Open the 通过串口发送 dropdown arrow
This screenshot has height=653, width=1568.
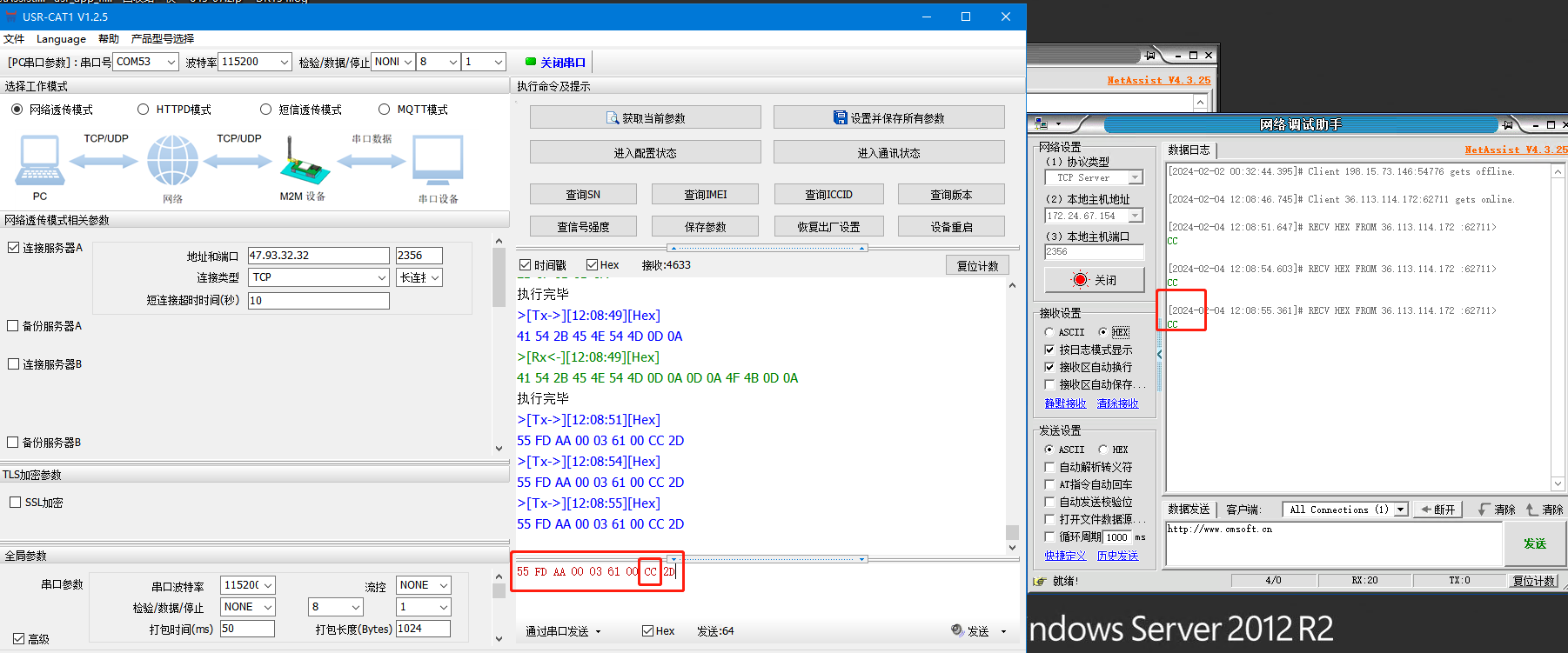[x=598, y=632]
